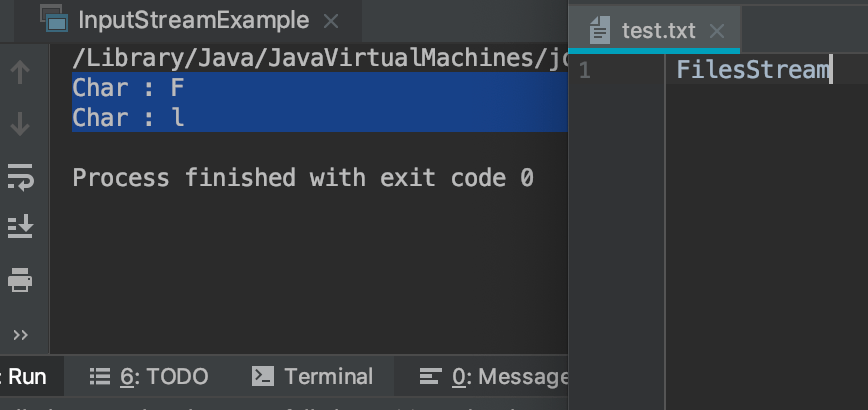Close the InputStreamExample run tab

tap(330, 22)
